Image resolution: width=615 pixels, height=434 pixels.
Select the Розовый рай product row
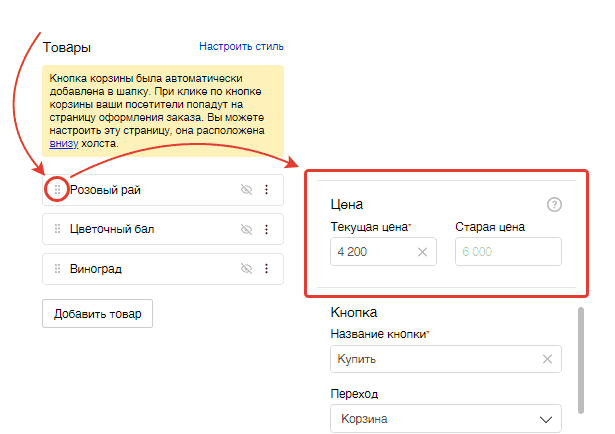pos(163,190)
